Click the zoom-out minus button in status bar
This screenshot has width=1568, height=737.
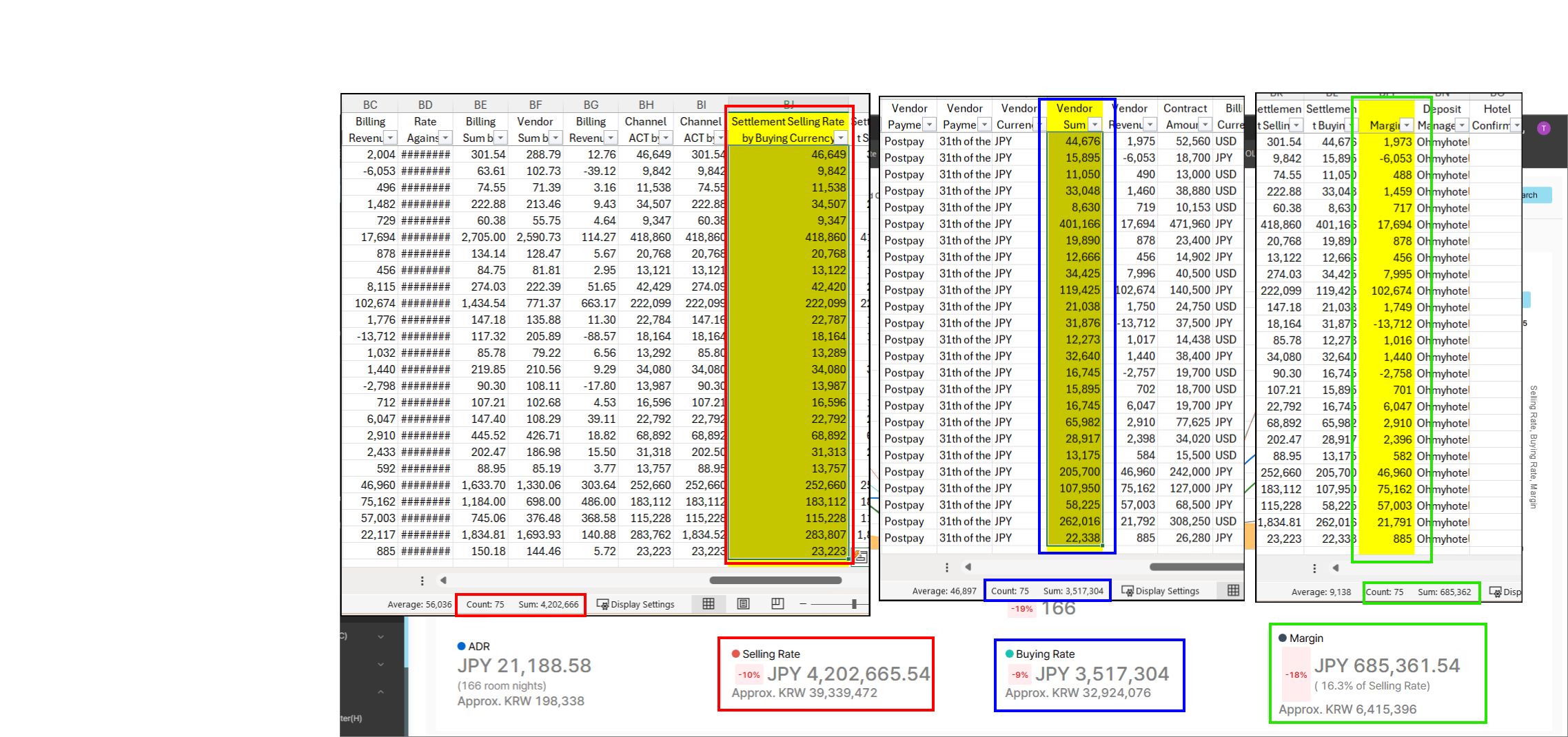pos(803,604)
